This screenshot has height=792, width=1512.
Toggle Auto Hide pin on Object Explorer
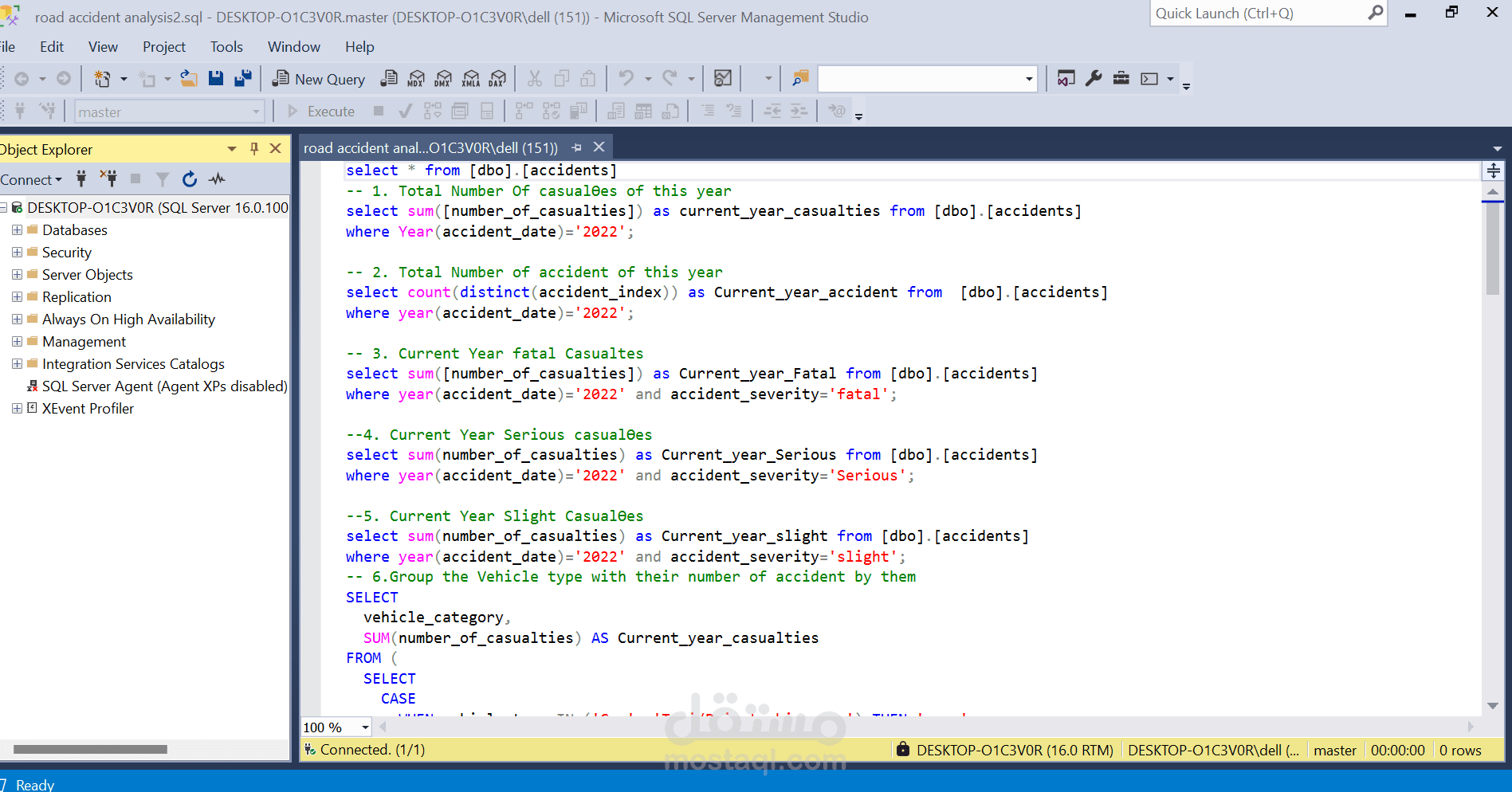(x=254, y=149)
